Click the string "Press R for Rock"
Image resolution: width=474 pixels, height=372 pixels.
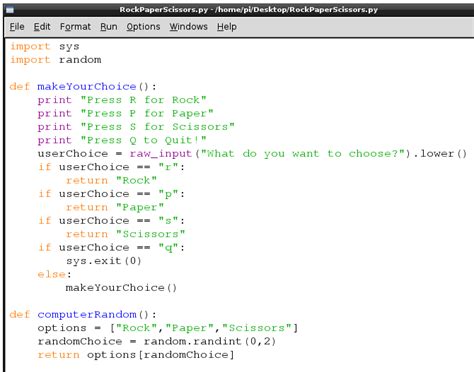[143, 100]
